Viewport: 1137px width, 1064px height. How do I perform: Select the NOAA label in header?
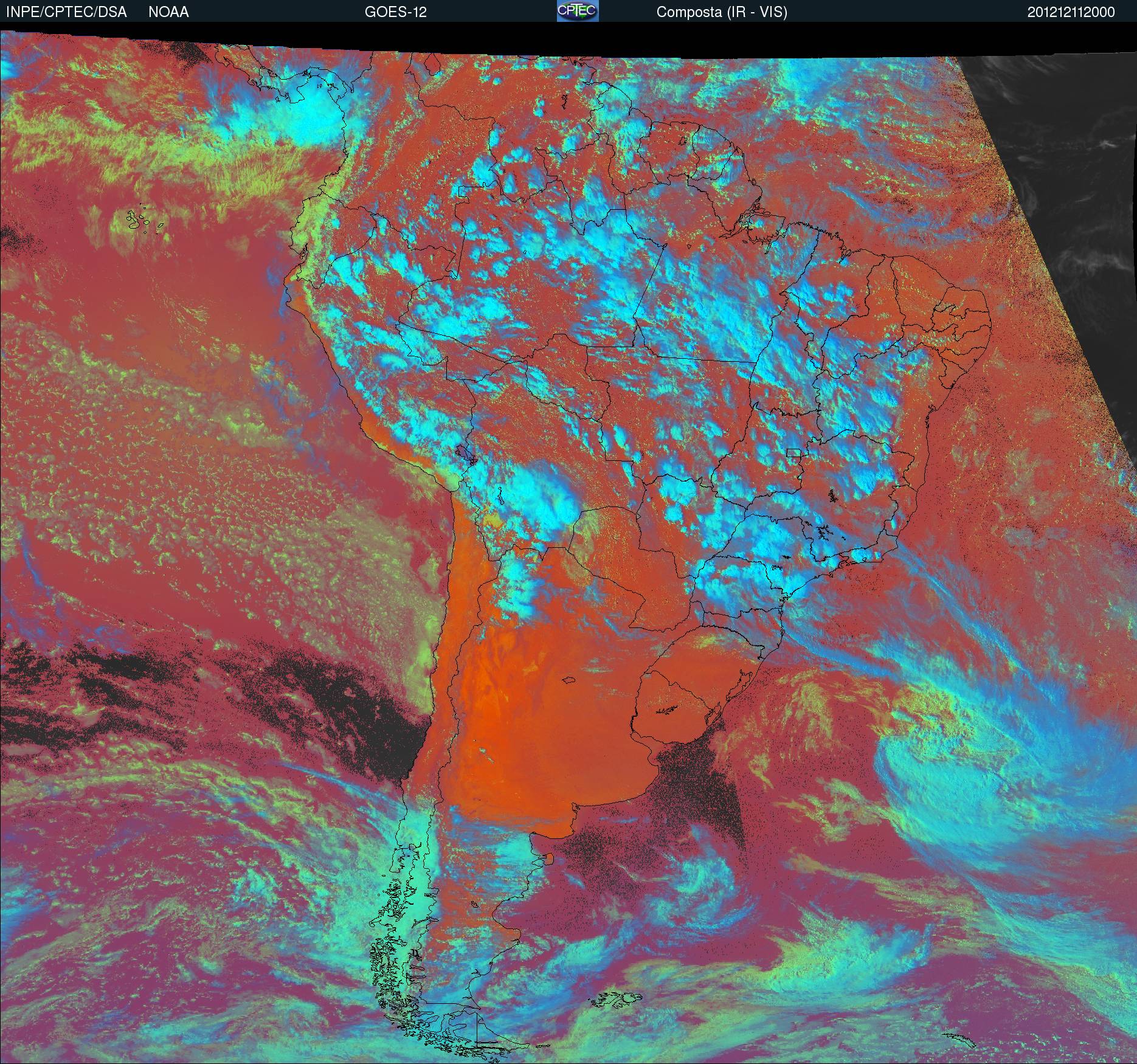click(168, 12)
